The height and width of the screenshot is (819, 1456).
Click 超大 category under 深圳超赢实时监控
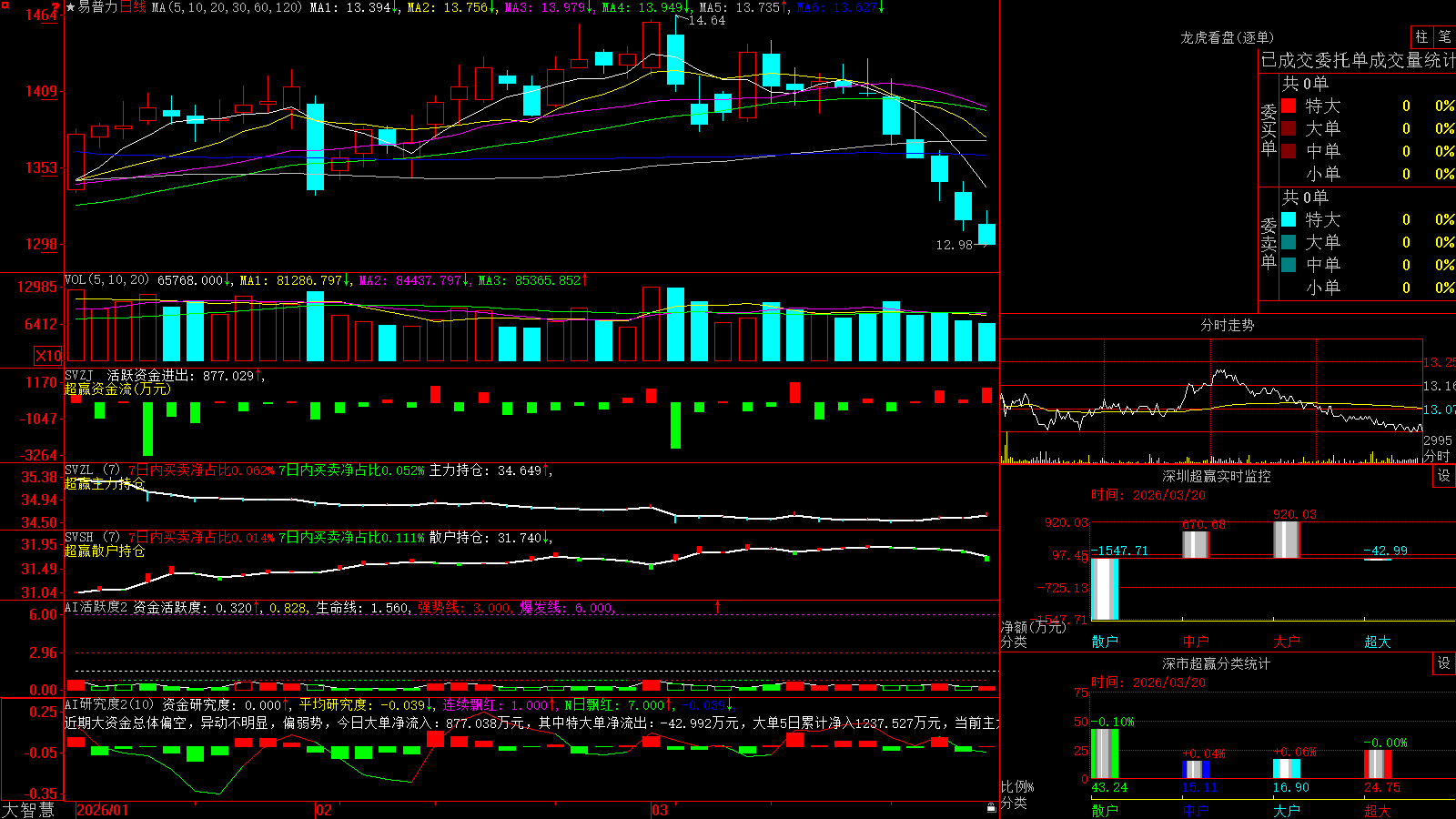1378,642
